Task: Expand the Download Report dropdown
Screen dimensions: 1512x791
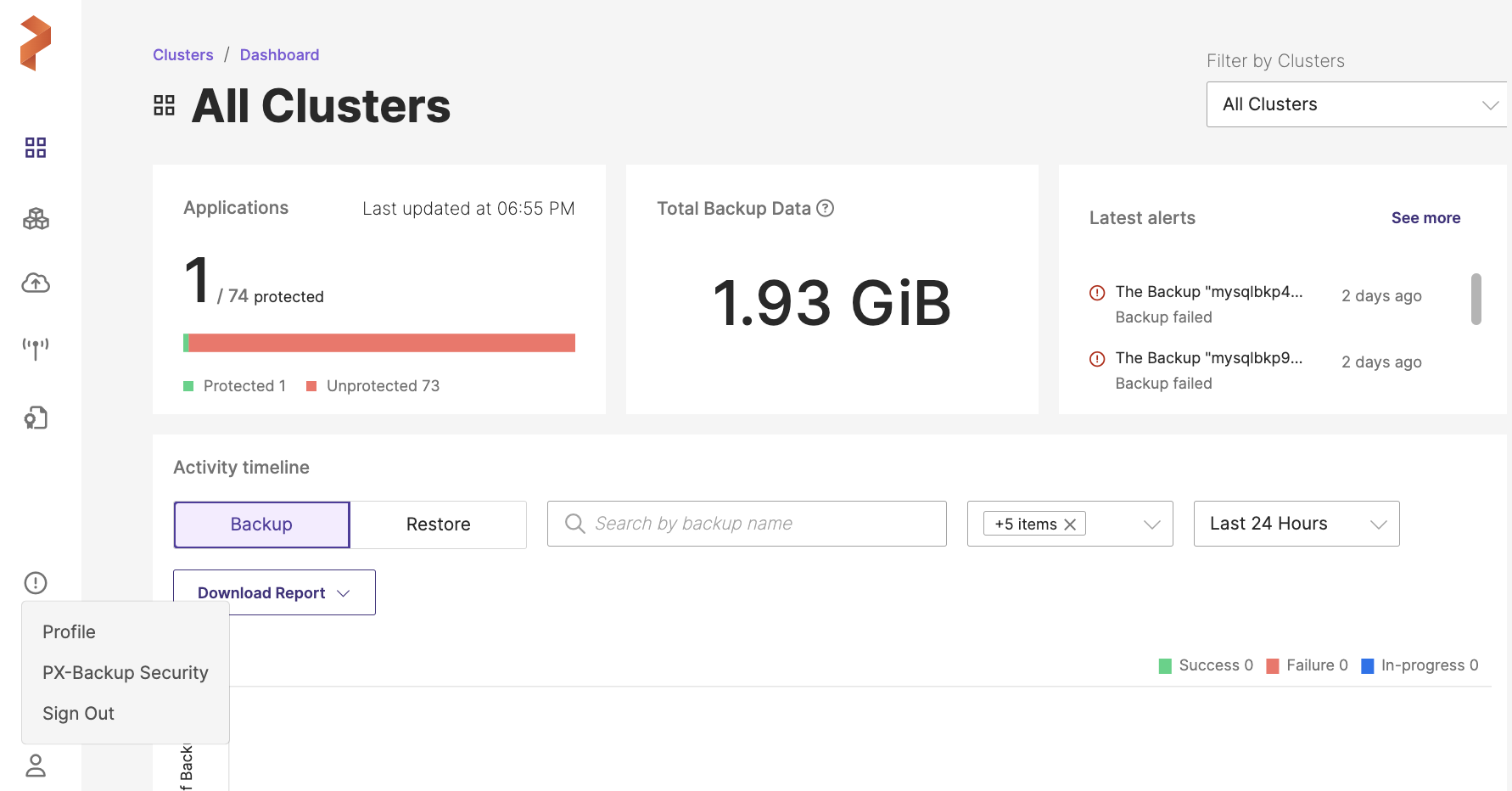Action: (x=274, y=592)
